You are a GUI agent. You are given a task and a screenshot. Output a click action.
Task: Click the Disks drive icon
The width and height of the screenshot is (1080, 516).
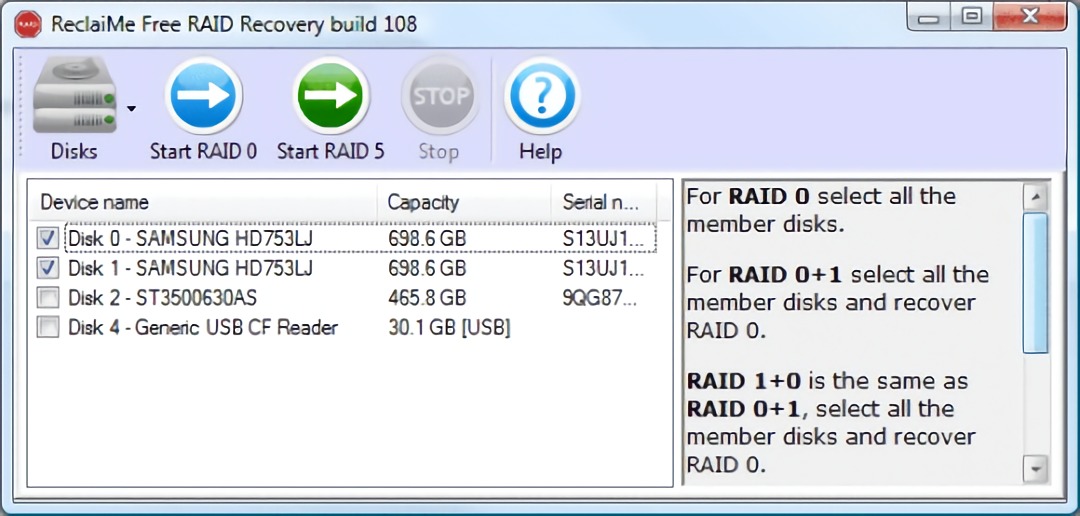[x=73, y=99]
